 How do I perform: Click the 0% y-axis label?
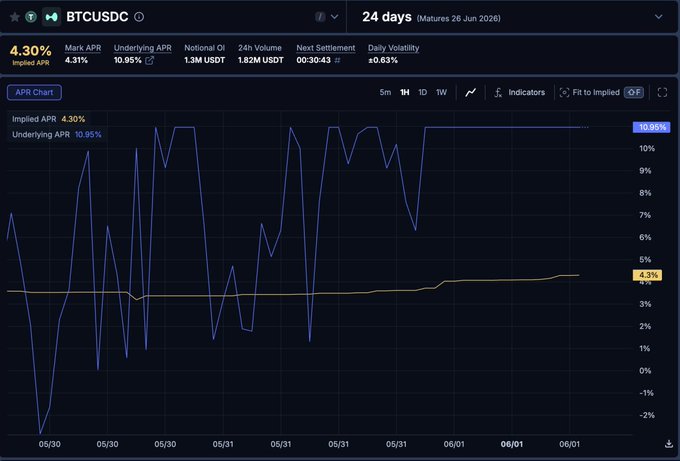(x=645, y=371)
